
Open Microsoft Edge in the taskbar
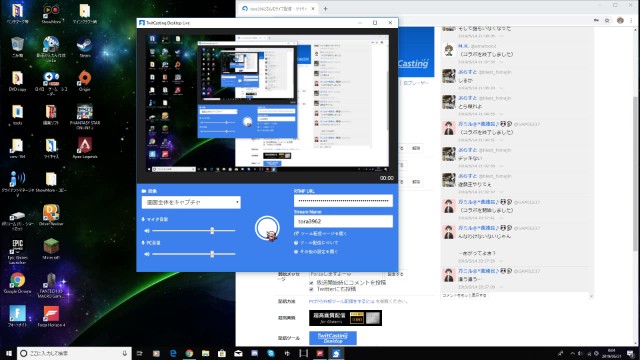(x=173, y=353)
